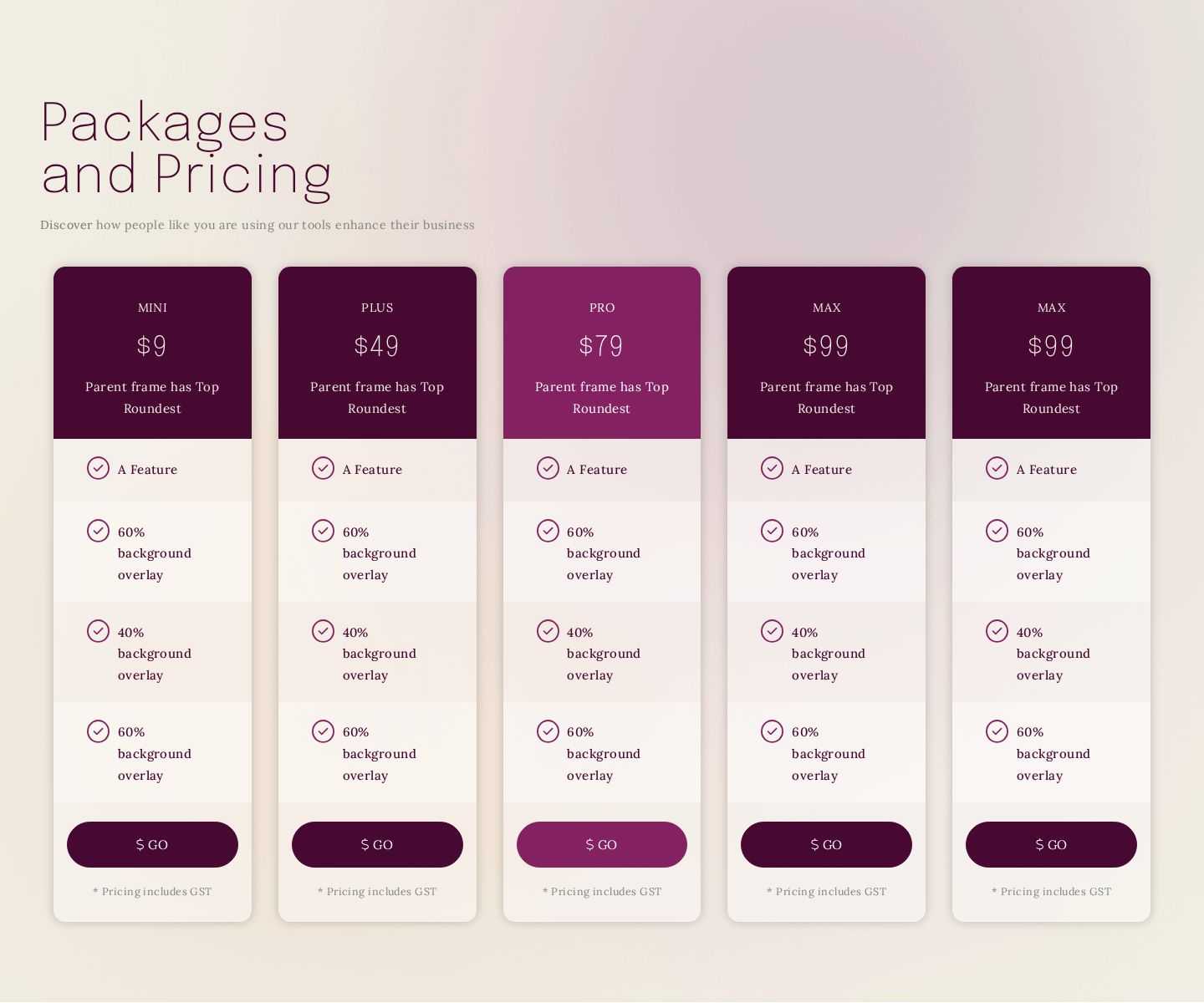Click the A Feature check icon in the rightmost card

997,468
